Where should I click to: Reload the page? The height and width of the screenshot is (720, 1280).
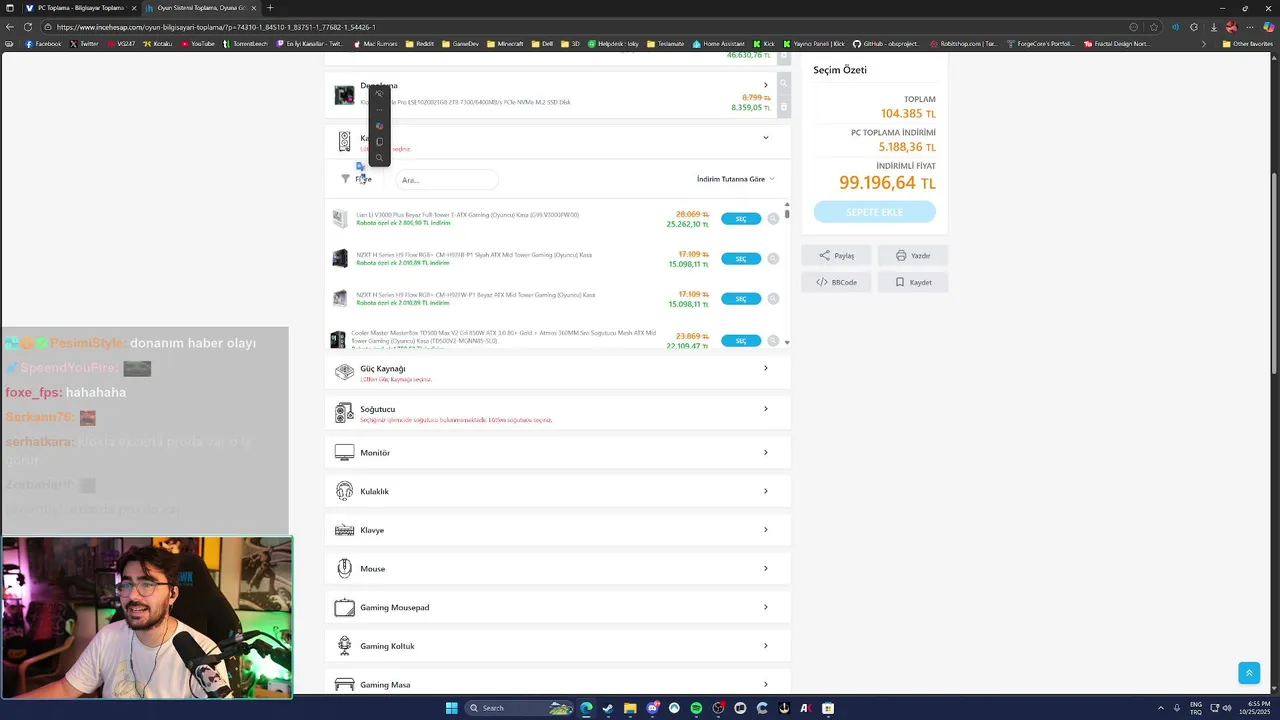(x=28, y=27)
